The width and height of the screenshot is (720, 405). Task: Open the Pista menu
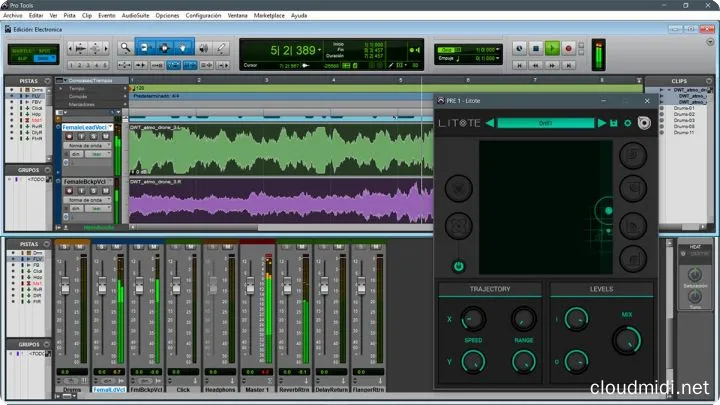(68, 16)
